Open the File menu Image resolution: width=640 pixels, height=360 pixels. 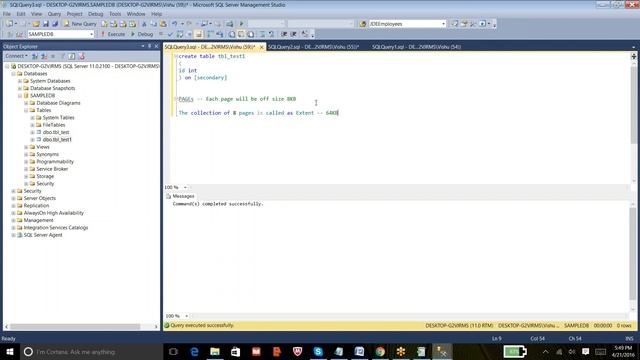pos(7,14)
